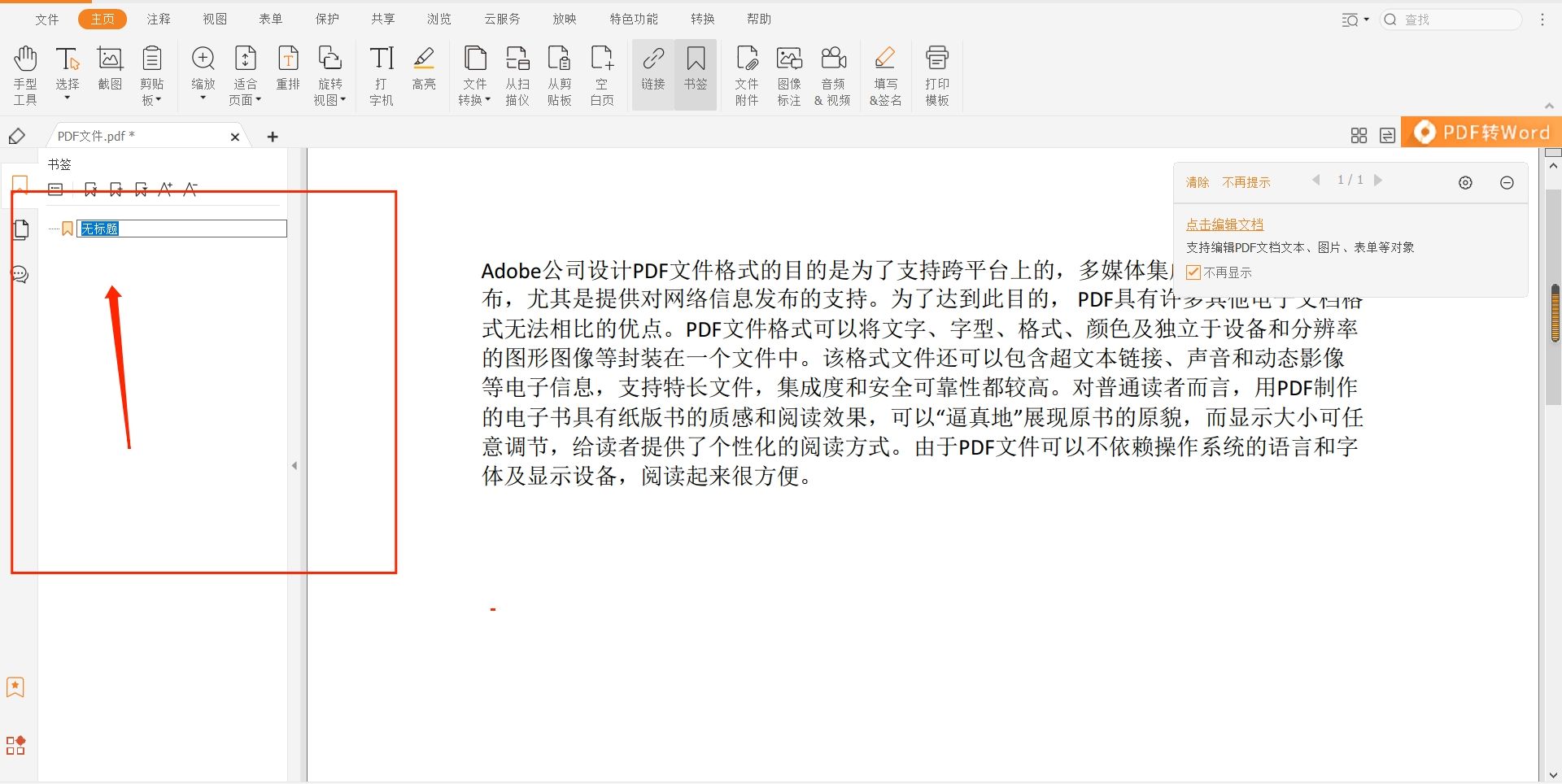Switch to the 注释 ribbon tab
This screenshot has width=1562, height=784.
click(x=159, y=18)
